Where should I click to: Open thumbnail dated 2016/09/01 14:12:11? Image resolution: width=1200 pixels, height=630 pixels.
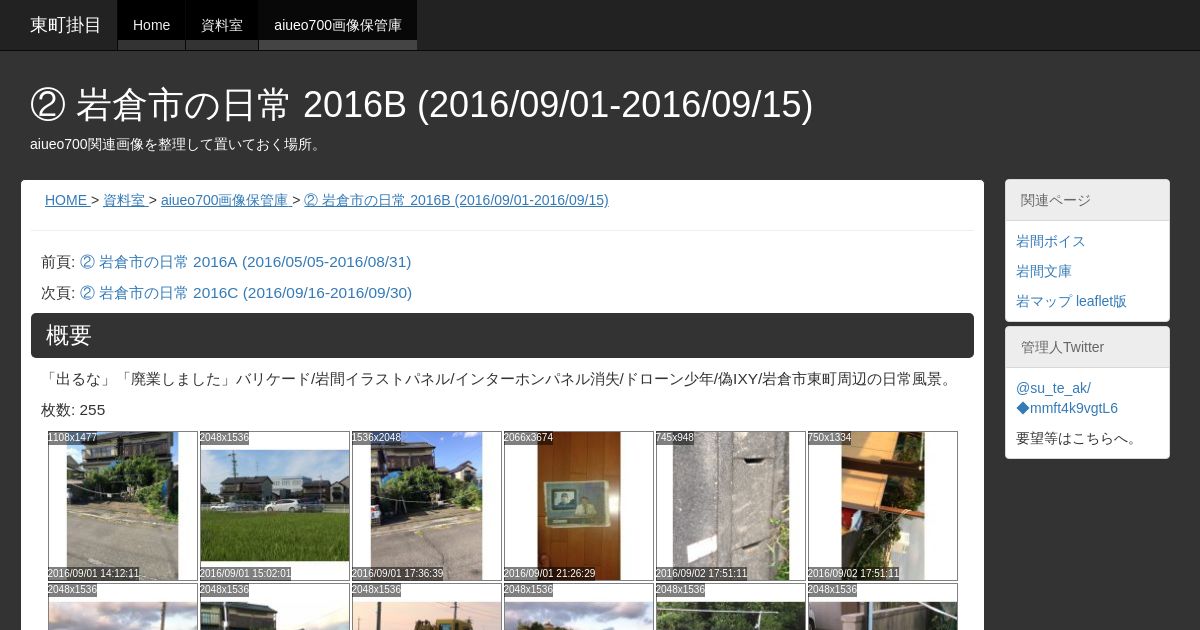pos(123,506)
